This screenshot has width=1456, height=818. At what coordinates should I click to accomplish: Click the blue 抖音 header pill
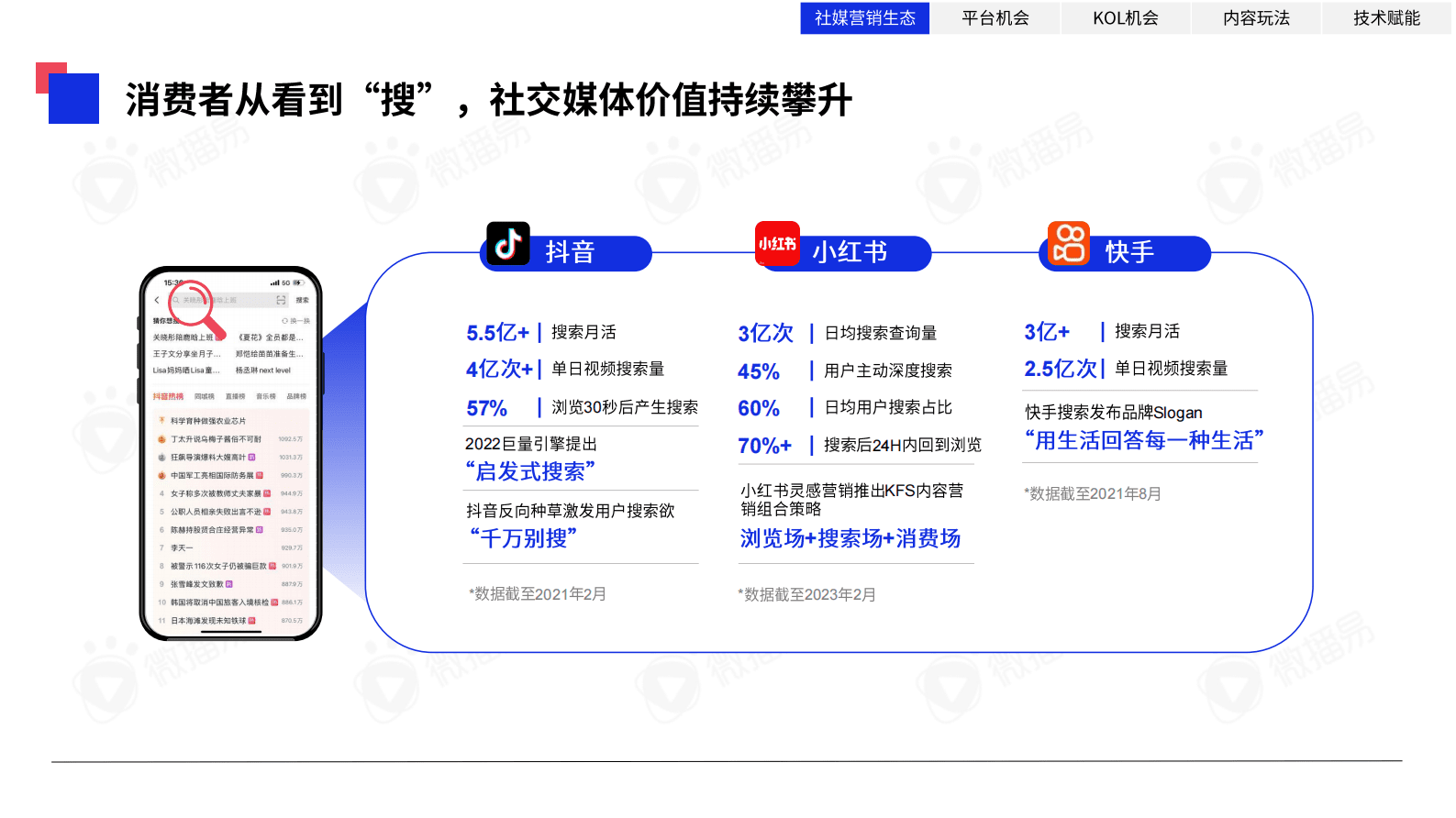tap(567, 253)
